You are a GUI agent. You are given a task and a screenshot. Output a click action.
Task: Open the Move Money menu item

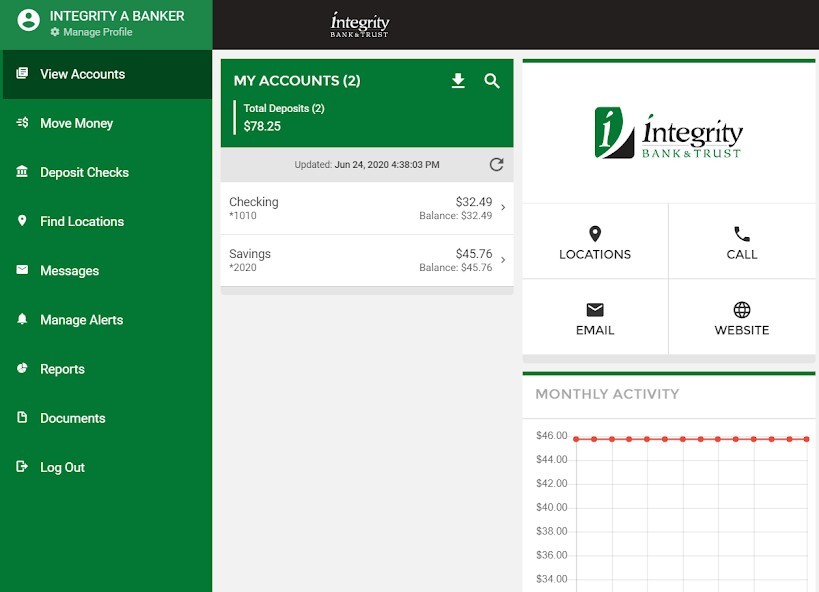107,123
